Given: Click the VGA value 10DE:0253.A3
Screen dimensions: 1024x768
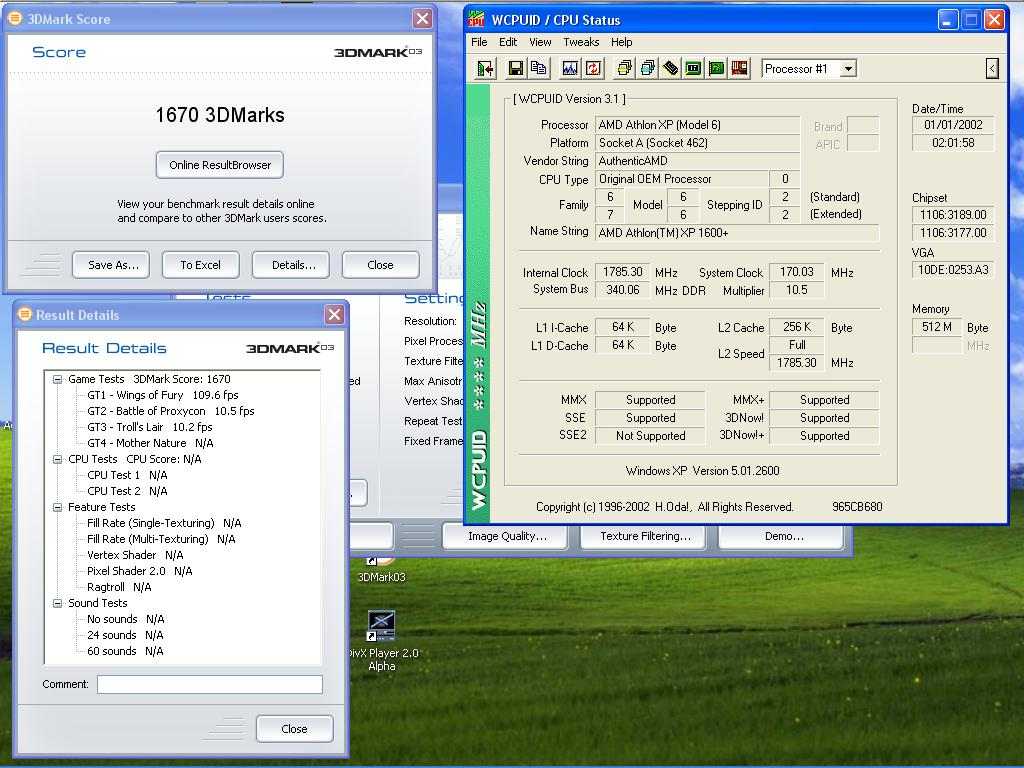Looking at the screenshot, I should click(x=953, y=270).
